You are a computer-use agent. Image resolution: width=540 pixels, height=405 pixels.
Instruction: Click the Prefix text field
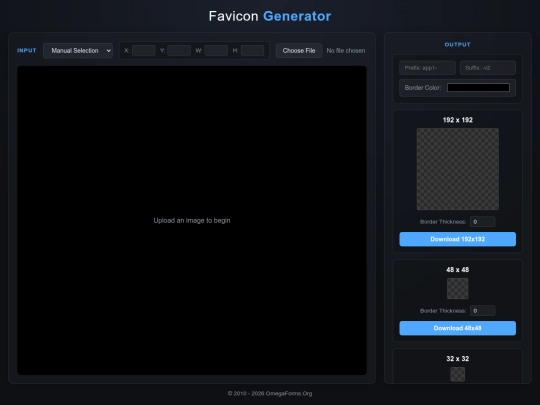pos(427,68)
